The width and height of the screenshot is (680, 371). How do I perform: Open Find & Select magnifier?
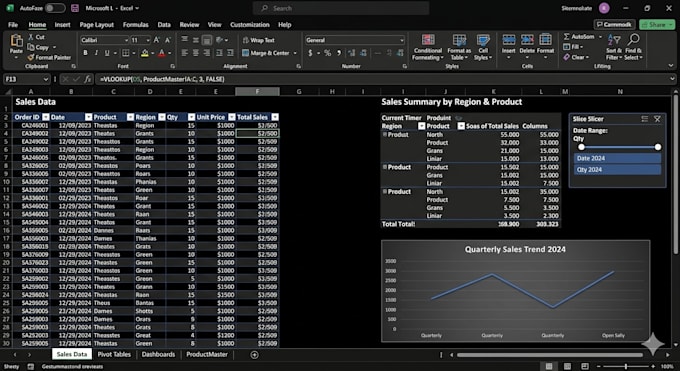click(633, 47)
